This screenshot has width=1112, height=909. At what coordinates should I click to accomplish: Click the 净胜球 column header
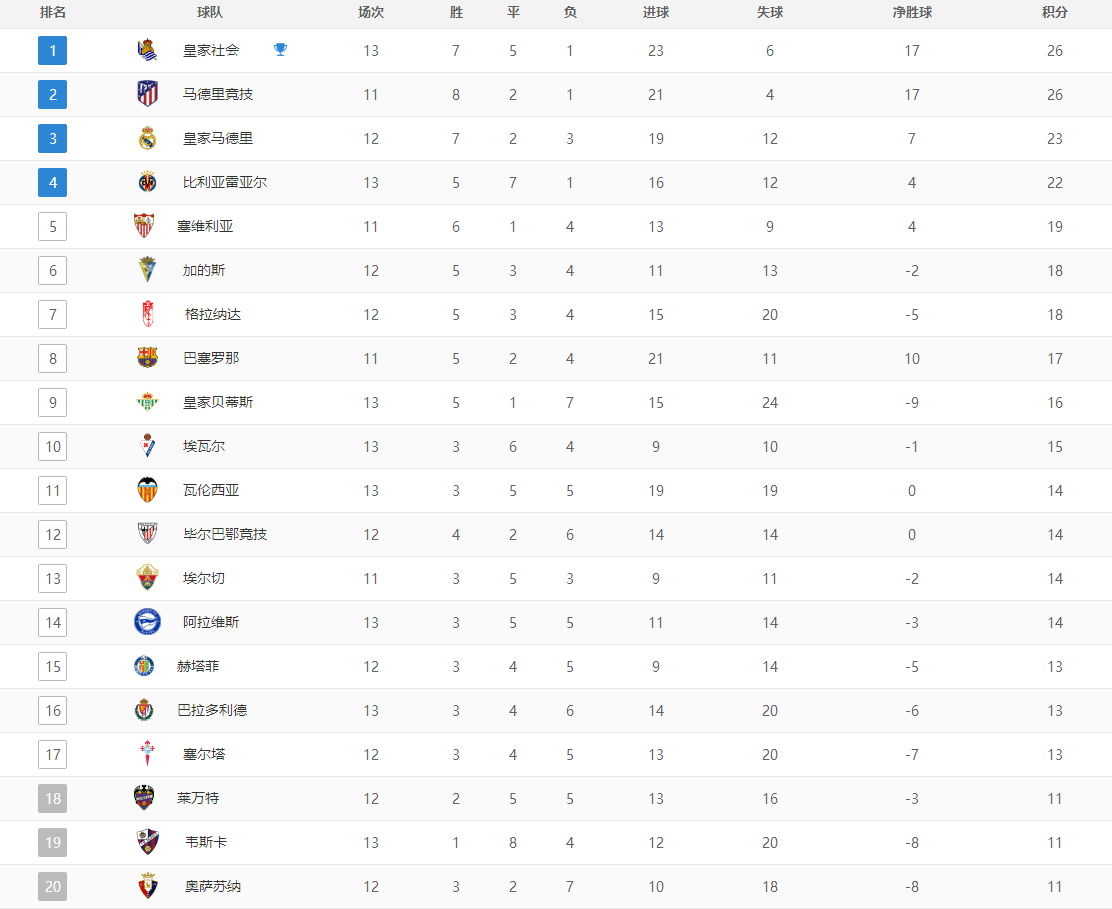pos(912,12)
